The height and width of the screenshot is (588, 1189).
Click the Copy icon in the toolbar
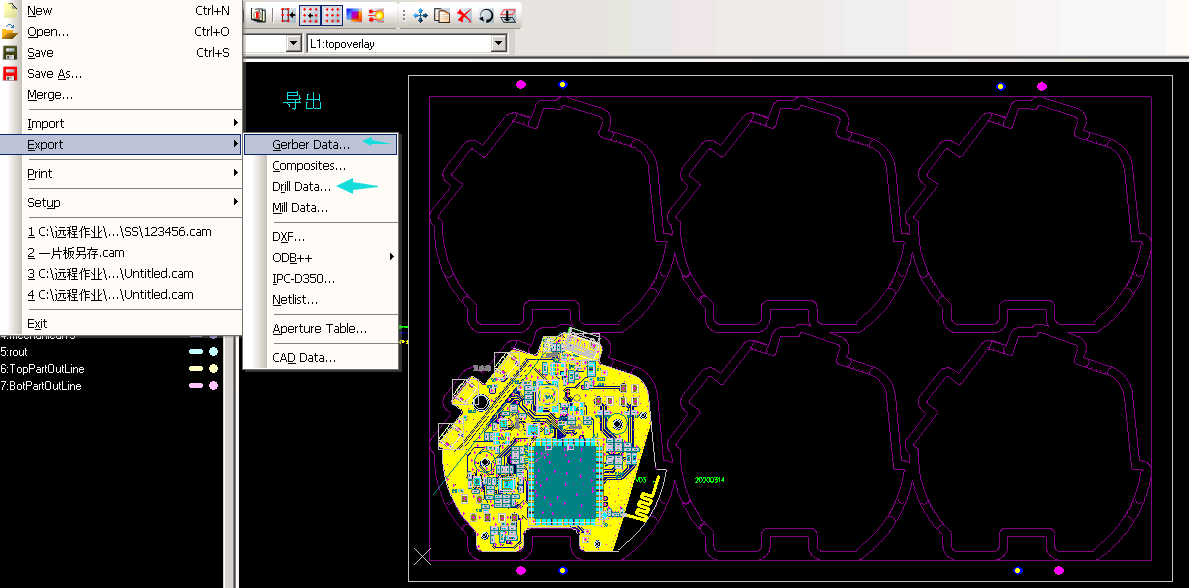[x=443, y=16]
